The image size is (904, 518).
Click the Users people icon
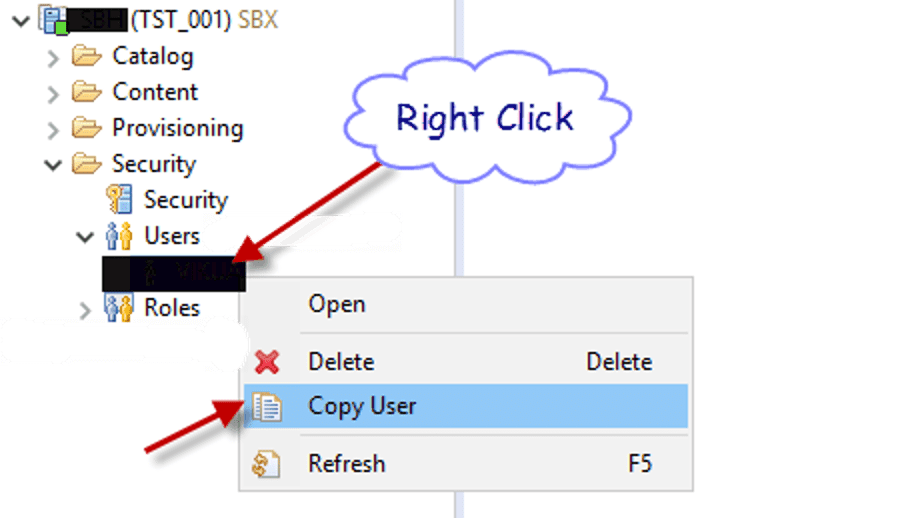[x=119, y=236]
